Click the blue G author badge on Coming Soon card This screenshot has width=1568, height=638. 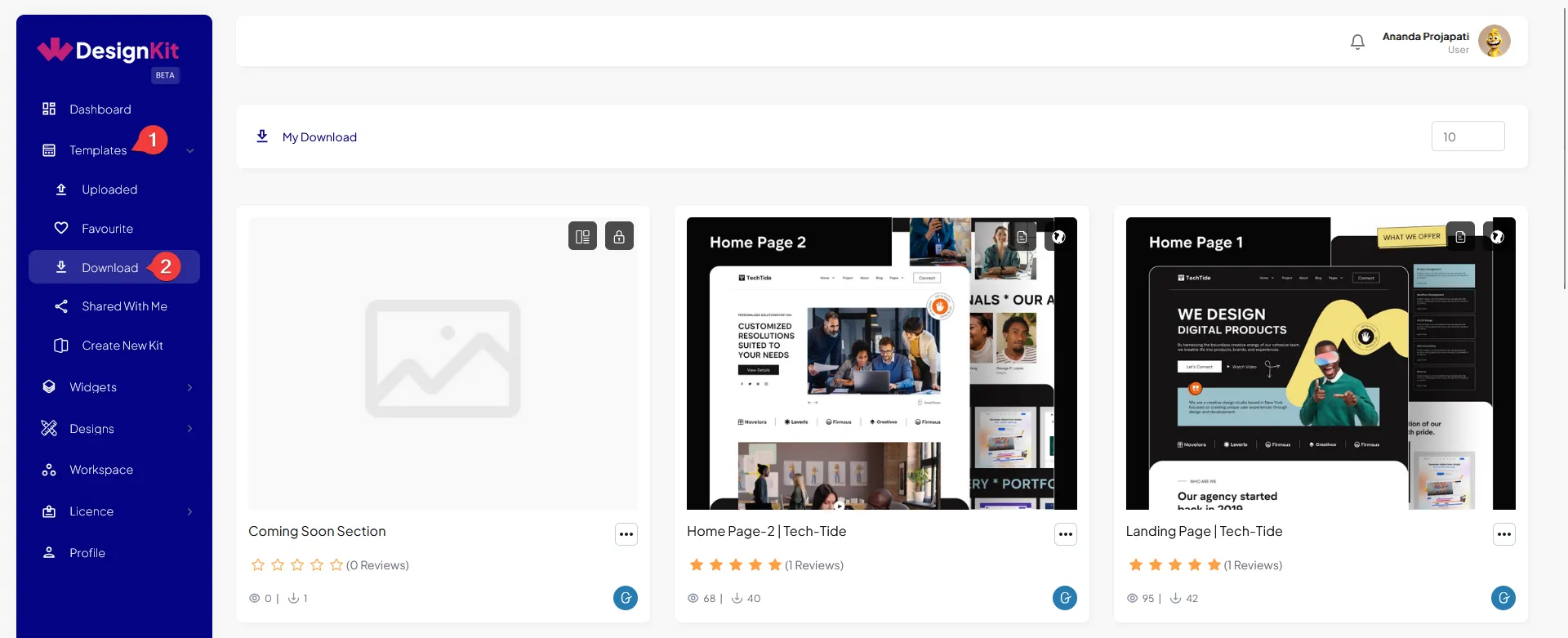626,598
